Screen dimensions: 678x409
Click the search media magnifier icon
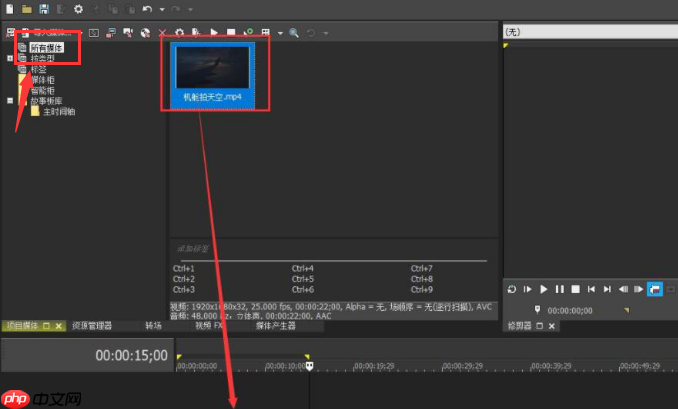coord(294,33)
